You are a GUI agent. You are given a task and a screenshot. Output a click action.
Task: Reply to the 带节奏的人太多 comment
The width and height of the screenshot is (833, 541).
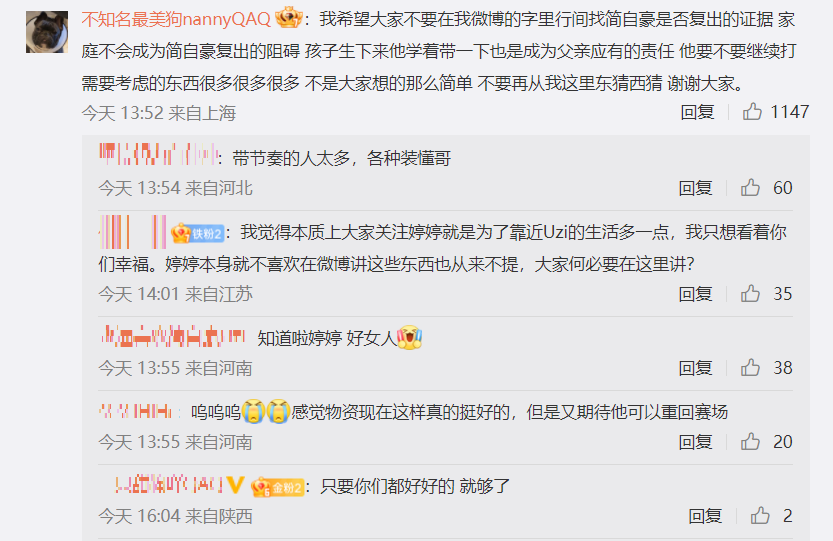695,188
